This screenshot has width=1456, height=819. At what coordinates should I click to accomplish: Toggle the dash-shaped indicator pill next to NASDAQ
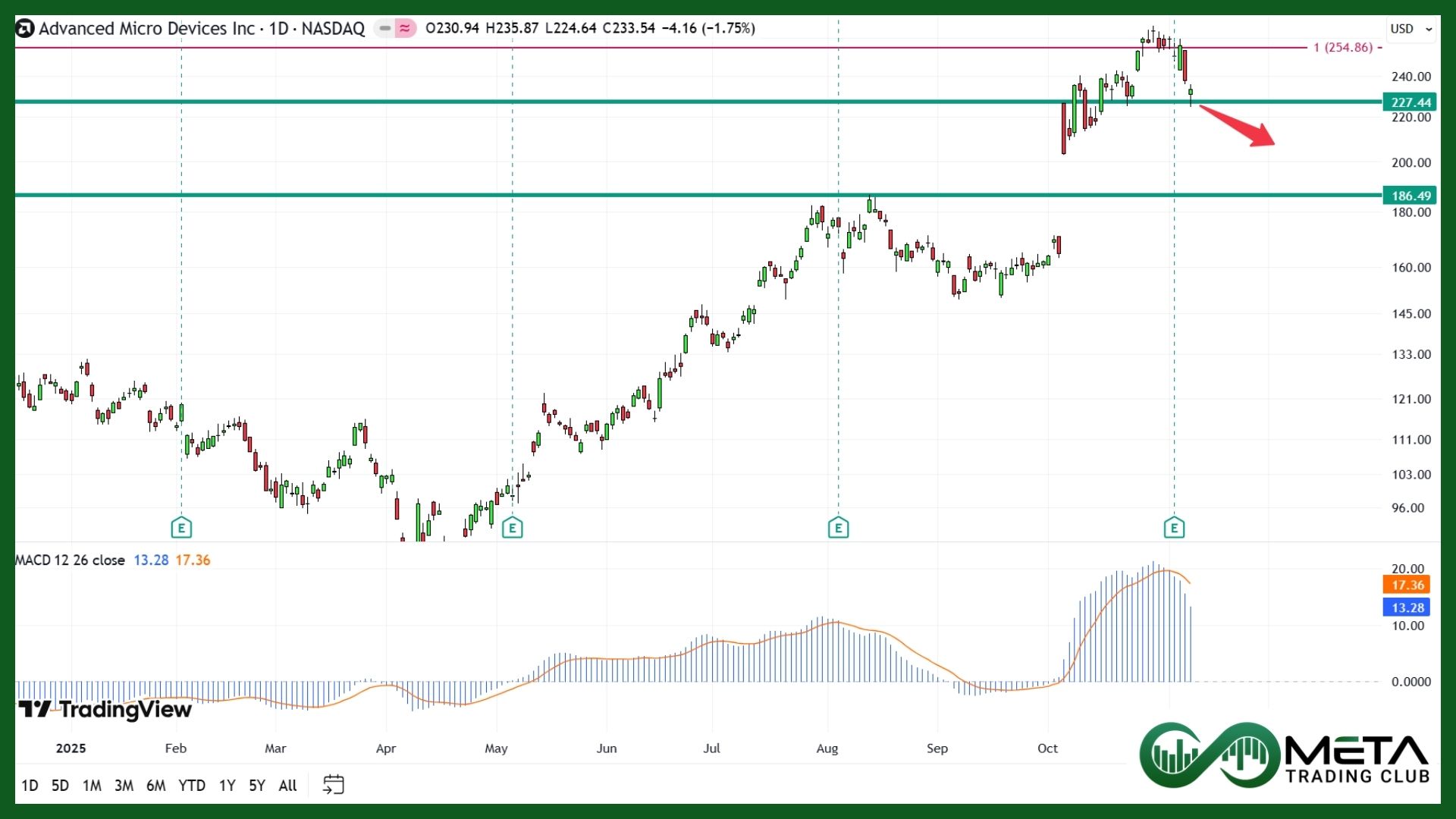click(385, 28)
